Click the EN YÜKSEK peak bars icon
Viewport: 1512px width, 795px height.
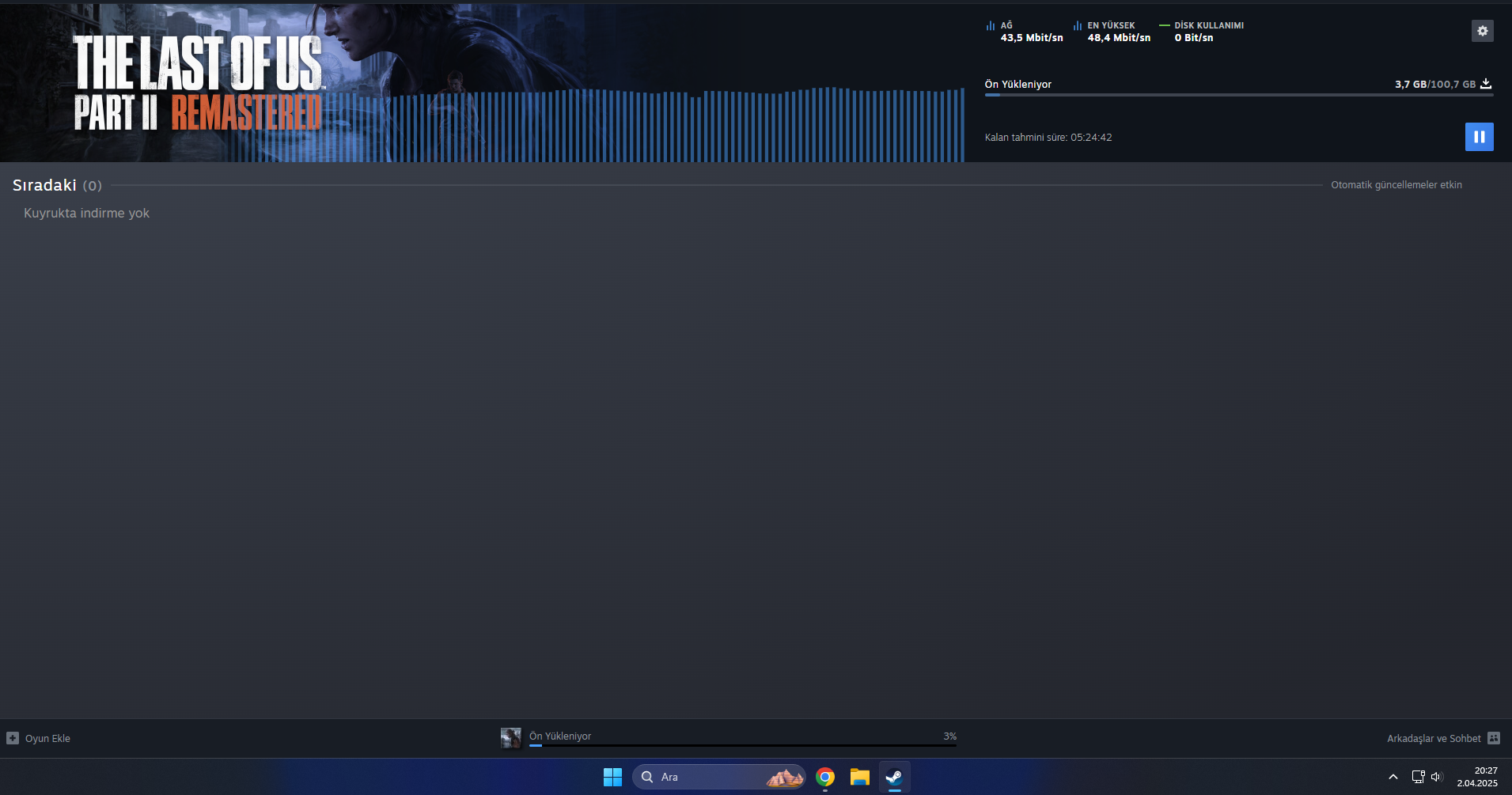tap(1077, 26)
